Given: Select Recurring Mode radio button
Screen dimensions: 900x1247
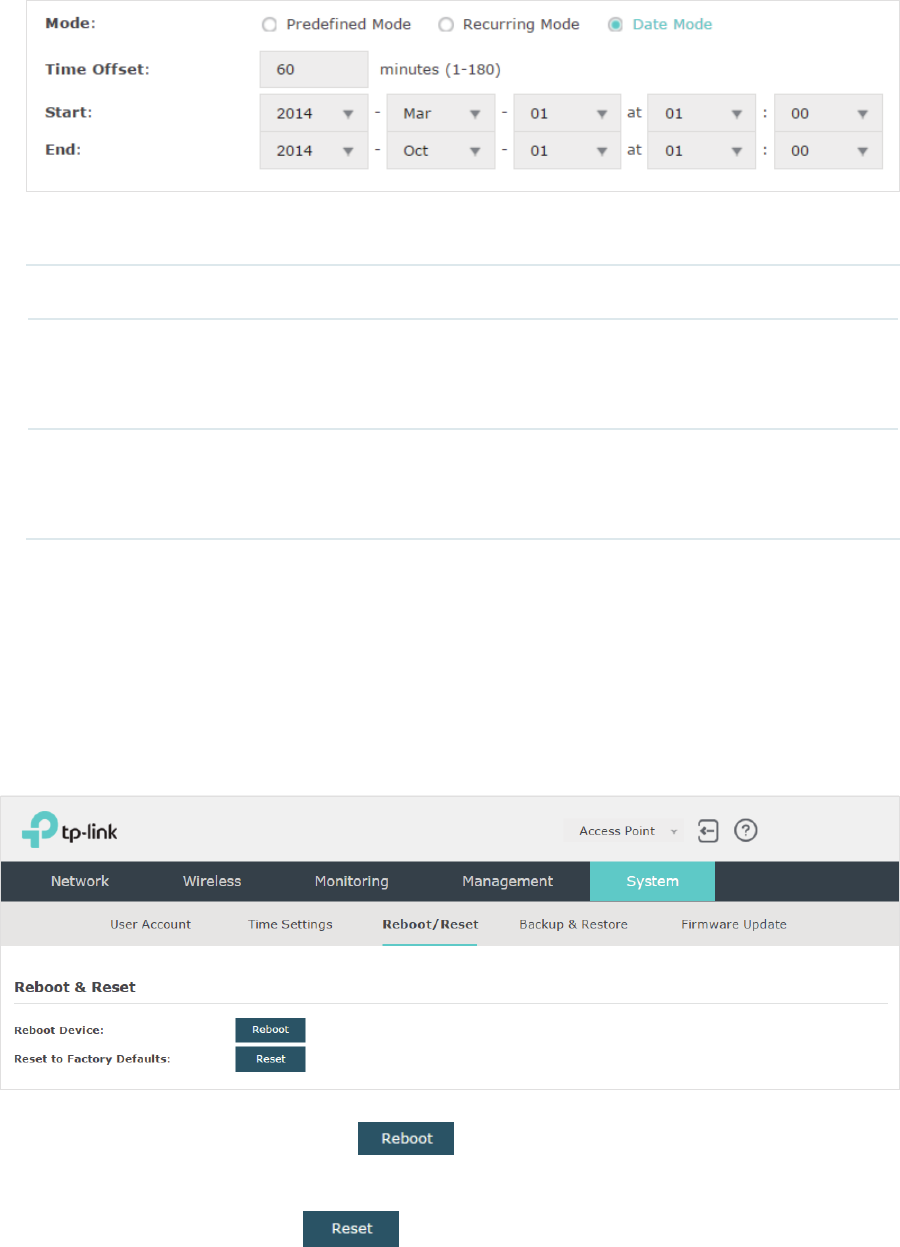Looking at the screenshot, I should [445, 25].
